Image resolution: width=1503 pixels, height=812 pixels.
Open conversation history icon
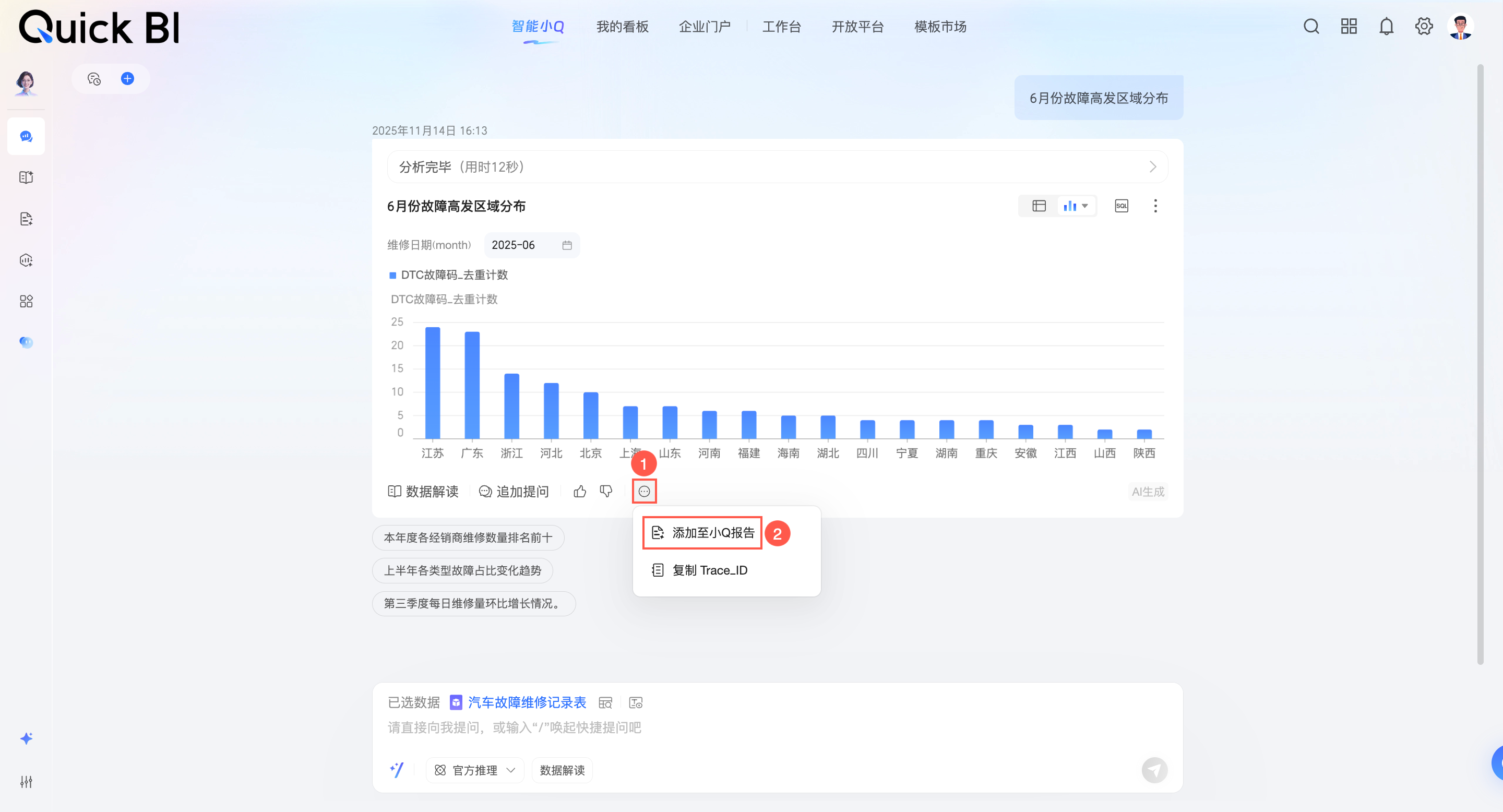[x=94, y=79]
